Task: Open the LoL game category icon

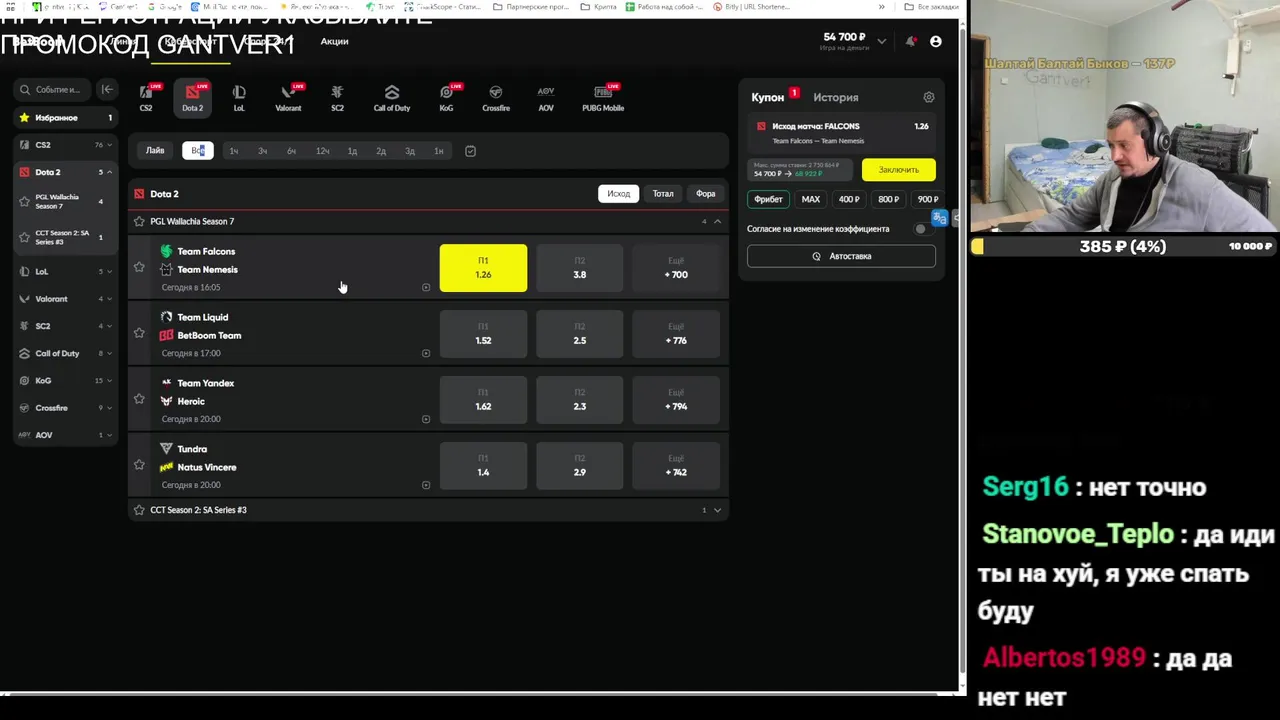Action: click(x=239, y=98)
